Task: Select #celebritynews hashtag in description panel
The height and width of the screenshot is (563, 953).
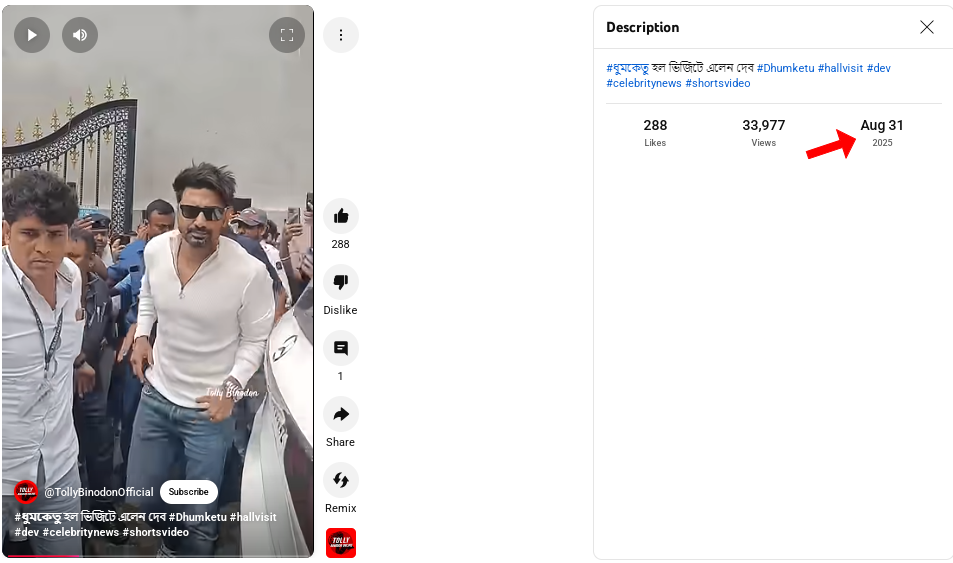Action: tap(643, 83)
